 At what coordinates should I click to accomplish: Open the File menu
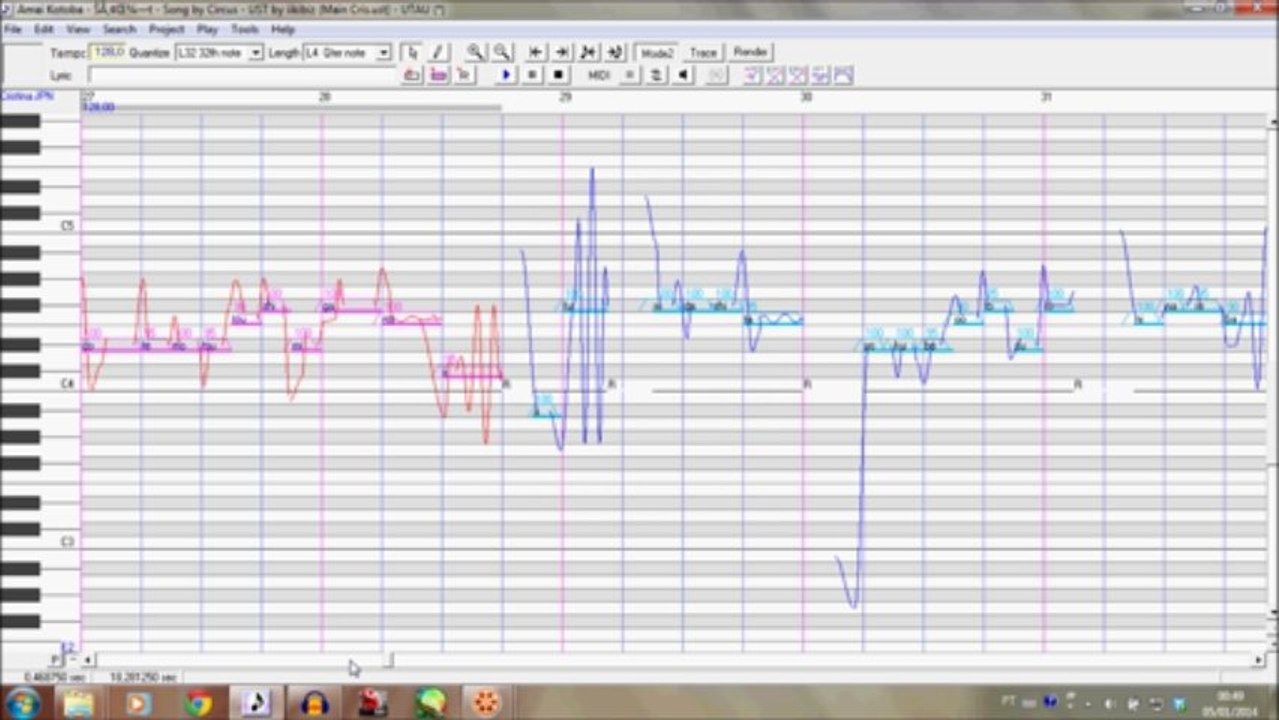click(12, 30)
